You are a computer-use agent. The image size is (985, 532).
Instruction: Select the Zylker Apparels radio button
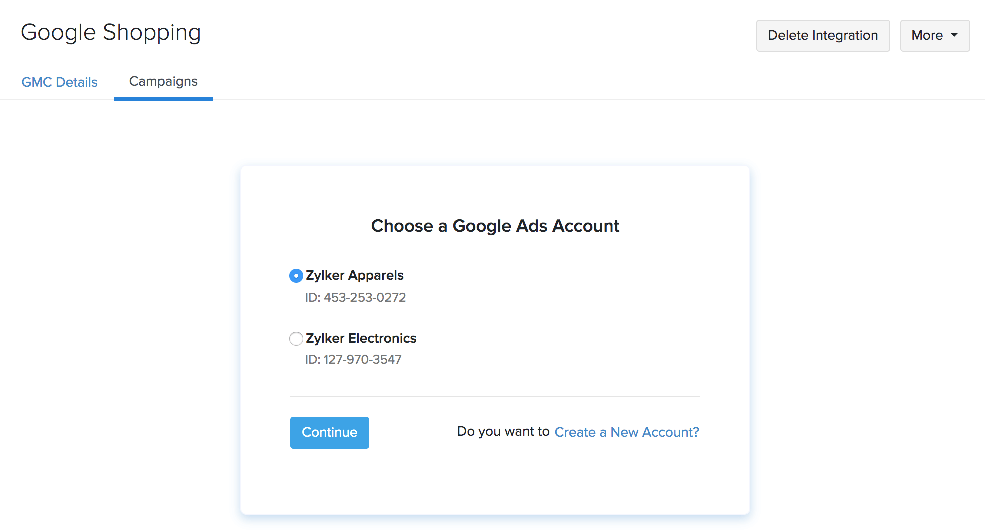click(296, 276)
